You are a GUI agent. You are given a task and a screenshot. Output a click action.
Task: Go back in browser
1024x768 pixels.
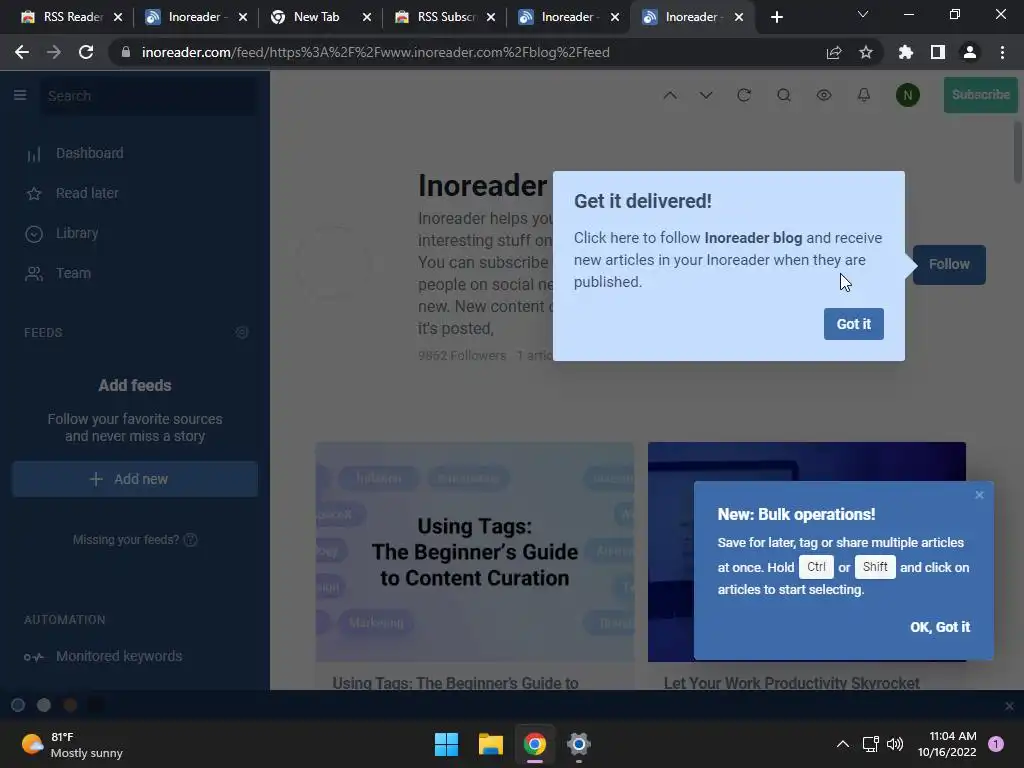[22, 52]
